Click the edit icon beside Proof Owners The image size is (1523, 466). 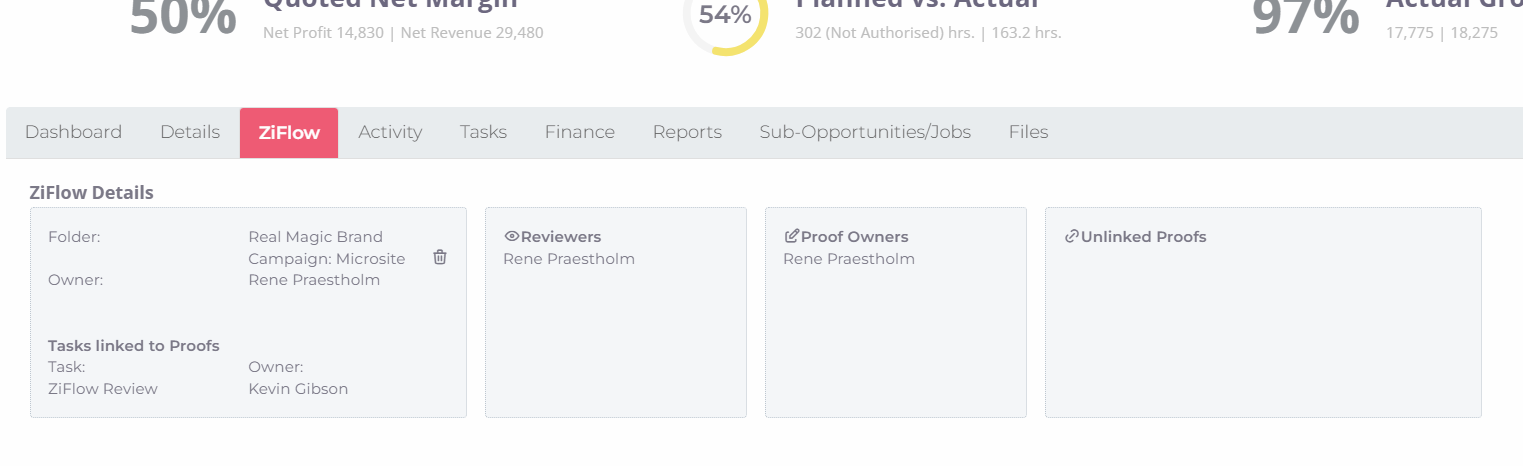(792, 237)
